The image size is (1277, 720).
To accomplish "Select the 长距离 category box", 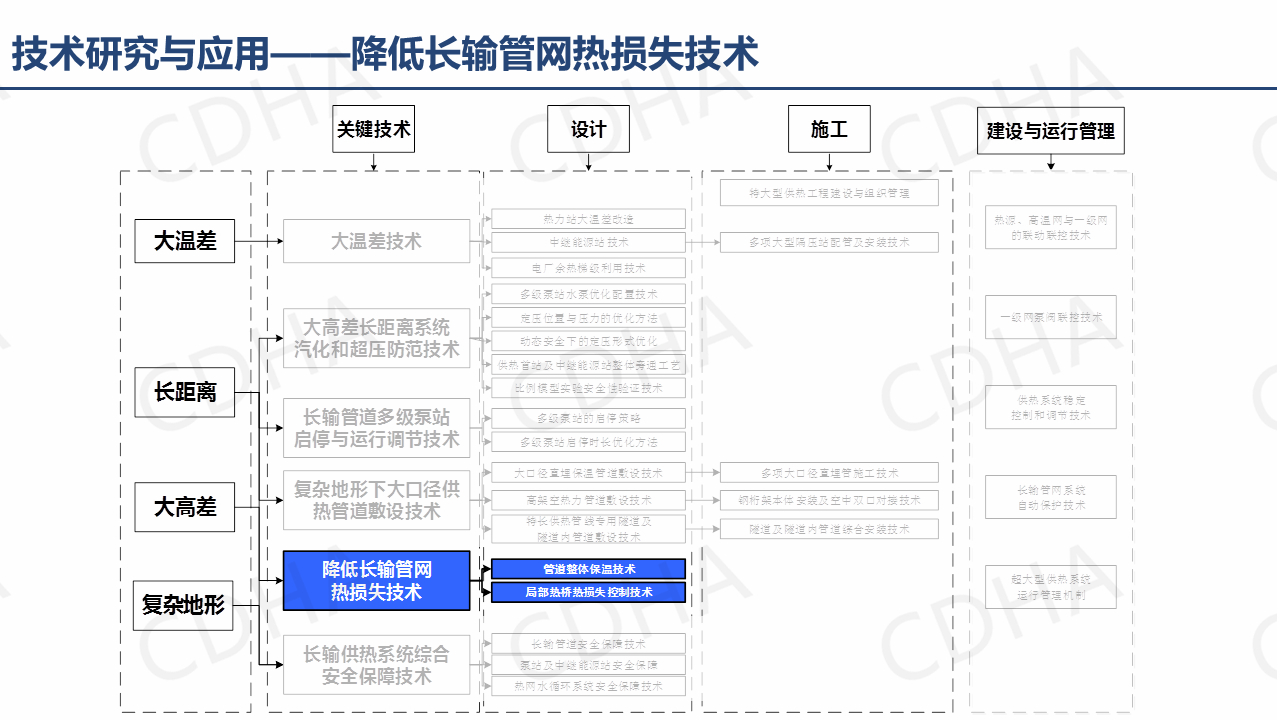I will (x=185, y=392).
